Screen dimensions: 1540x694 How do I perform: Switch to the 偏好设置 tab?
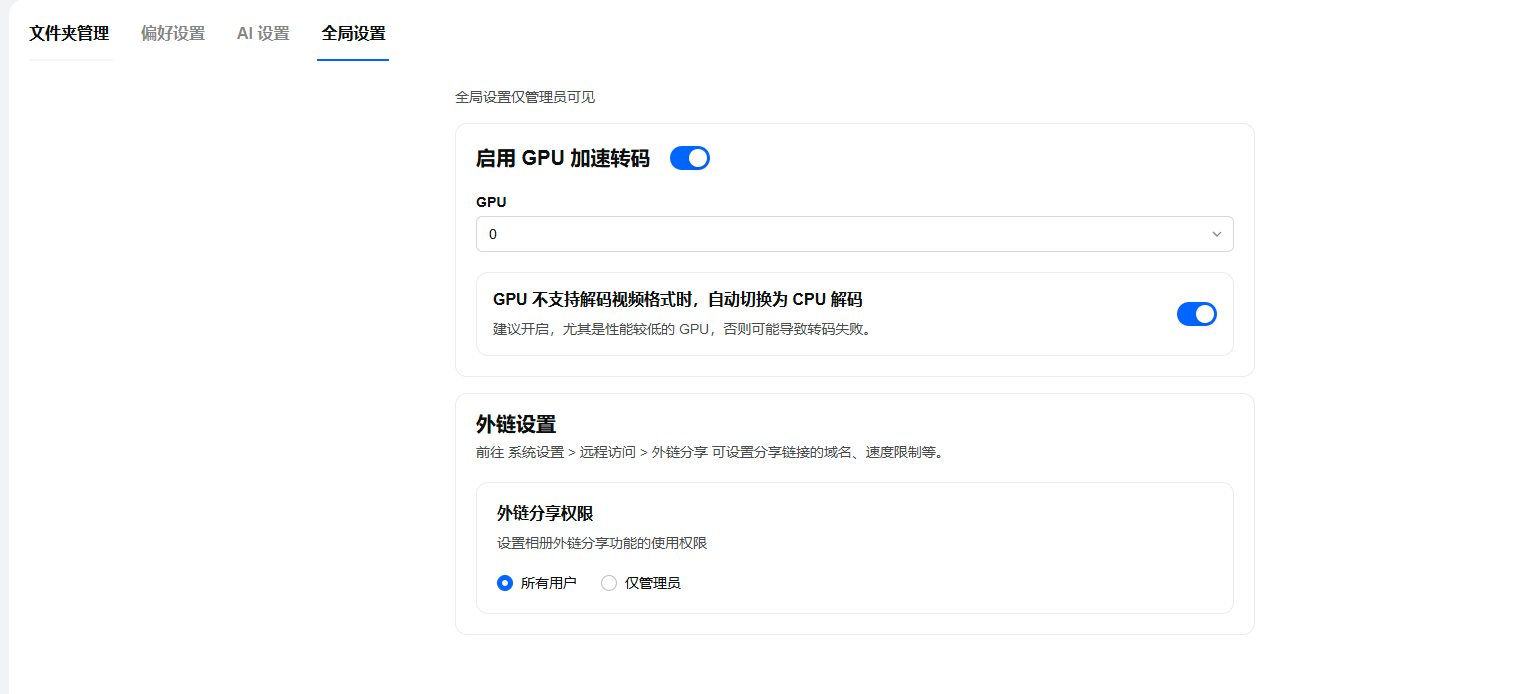click(173, 33)
